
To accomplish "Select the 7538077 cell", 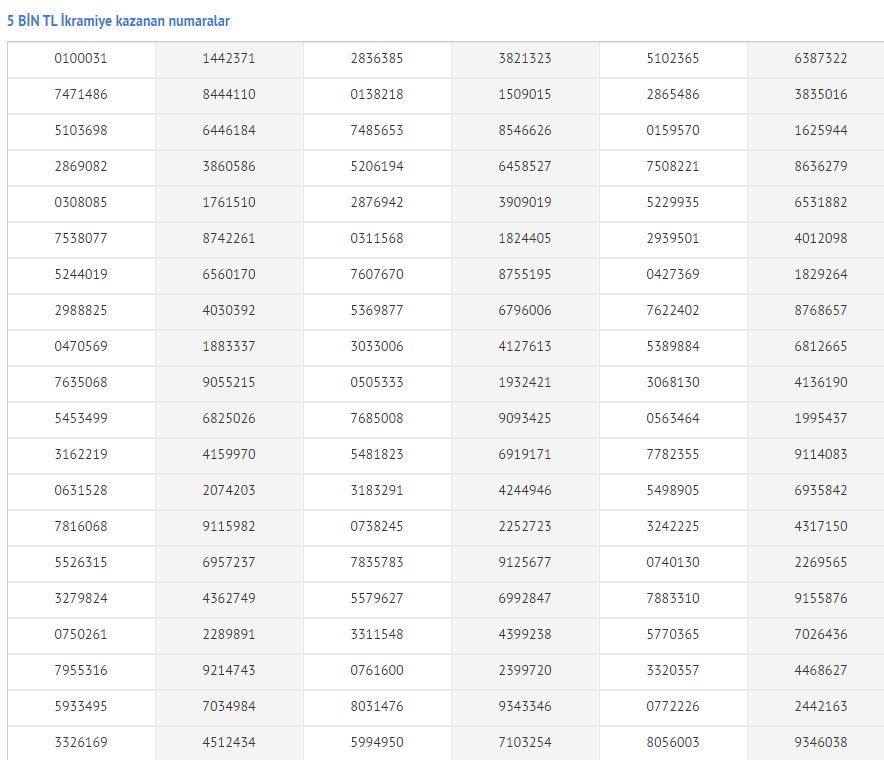I will pyautogui.click(x=81, y=238).
